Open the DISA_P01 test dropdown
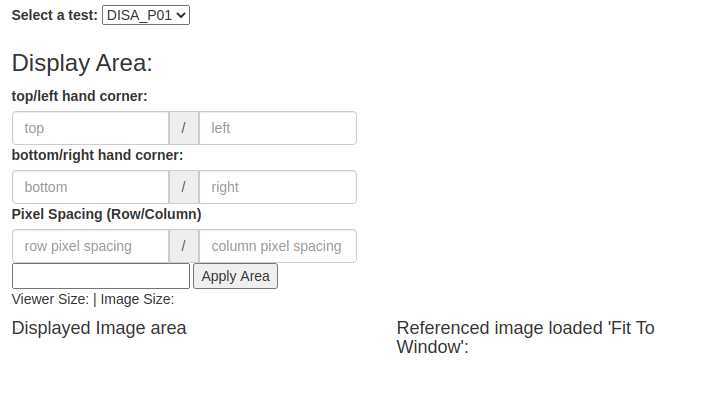Screen dimensions: 708x399 [x=146, y=15]
